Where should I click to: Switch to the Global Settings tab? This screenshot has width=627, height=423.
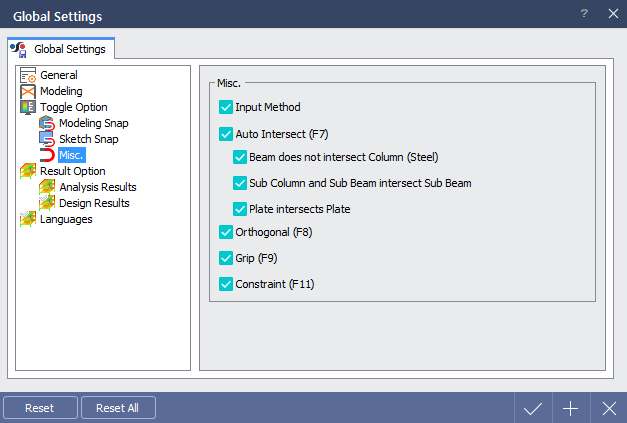click(x=61, y=49)
